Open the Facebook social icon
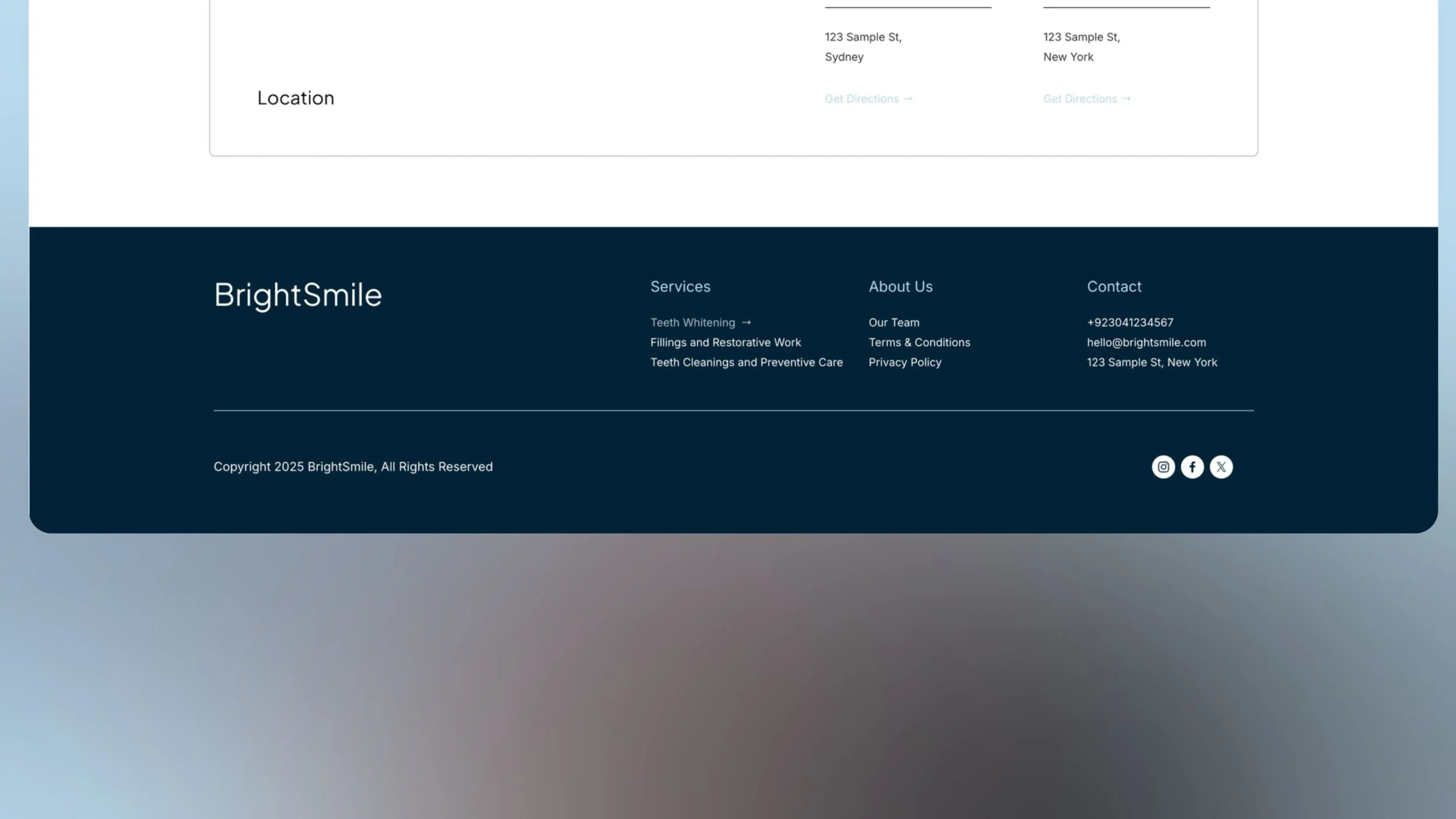 coord(1192,467)
